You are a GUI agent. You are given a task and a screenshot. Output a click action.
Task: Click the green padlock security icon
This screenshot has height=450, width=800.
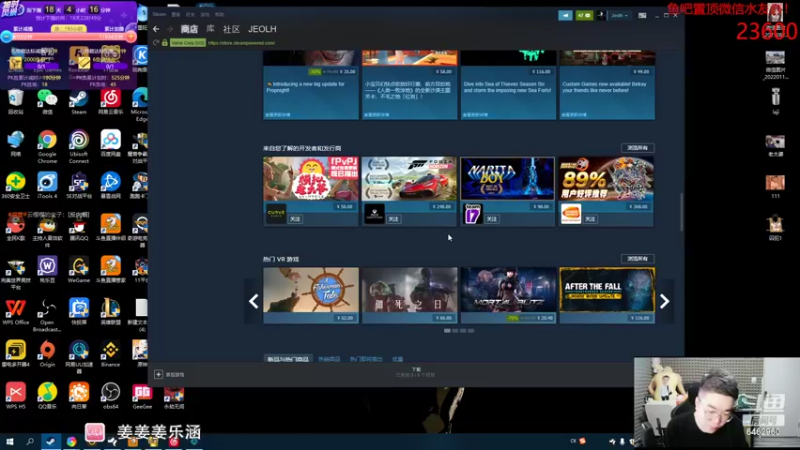(x=165, y=43)
